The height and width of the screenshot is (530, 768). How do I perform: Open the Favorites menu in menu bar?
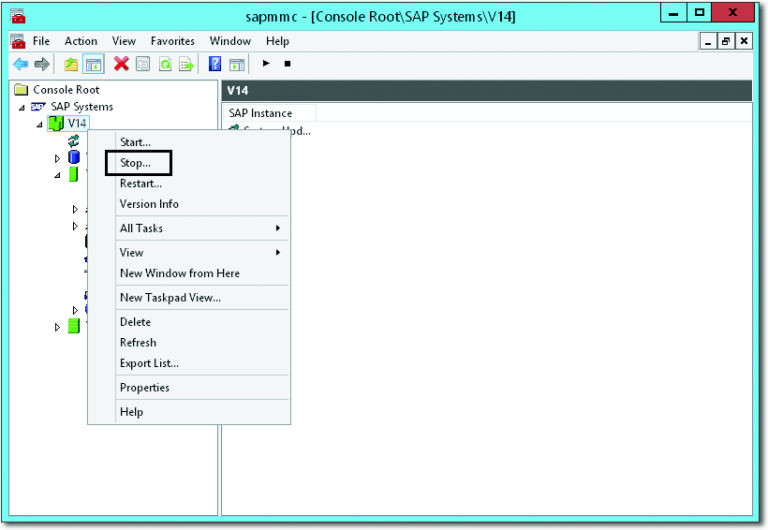pyautogui.click(x=173, y=41)
